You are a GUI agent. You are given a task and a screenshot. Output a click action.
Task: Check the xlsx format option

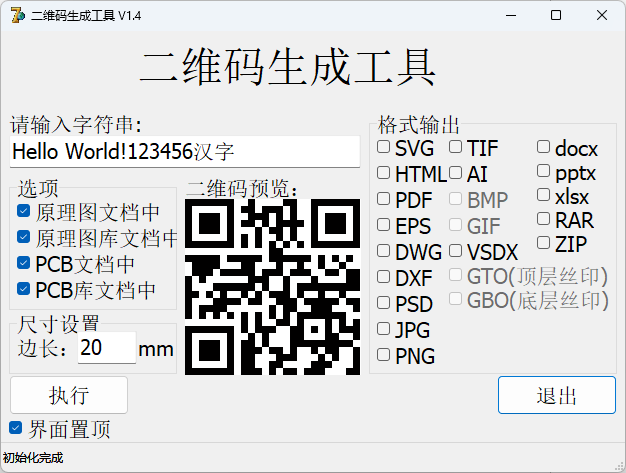click(543, 195)
